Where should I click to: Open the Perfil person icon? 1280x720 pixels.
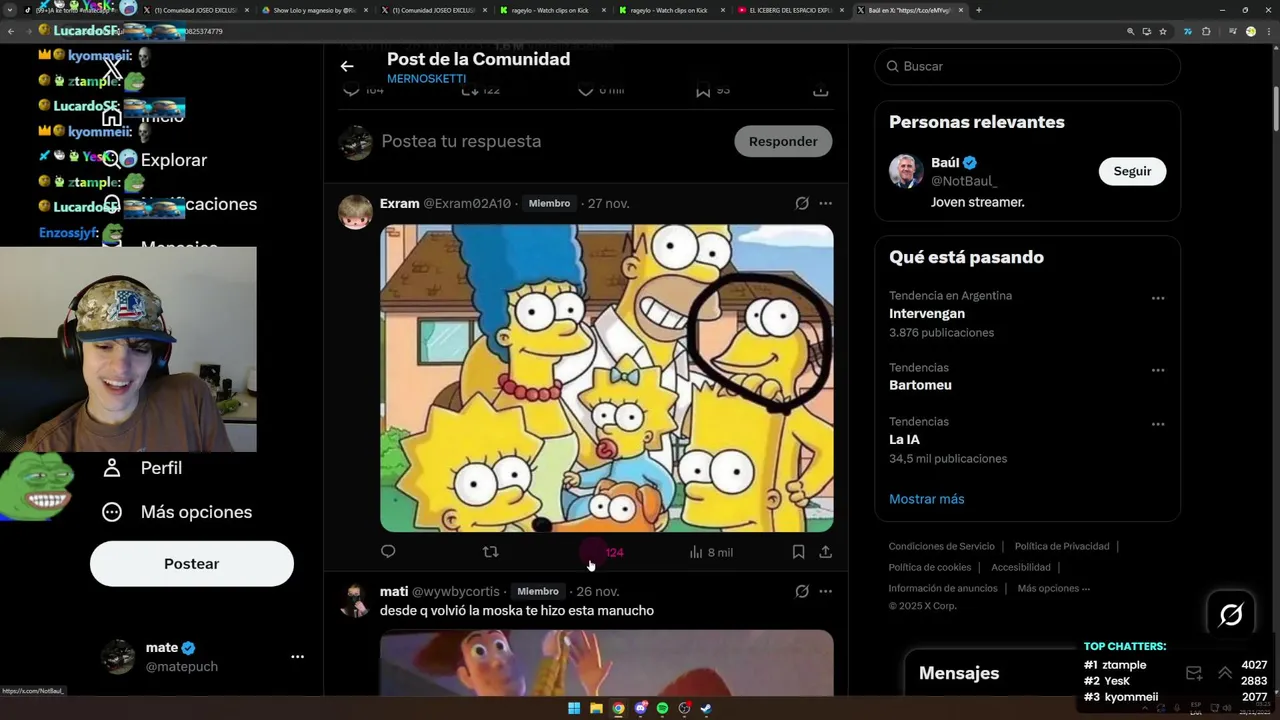(x=112, y=468)
